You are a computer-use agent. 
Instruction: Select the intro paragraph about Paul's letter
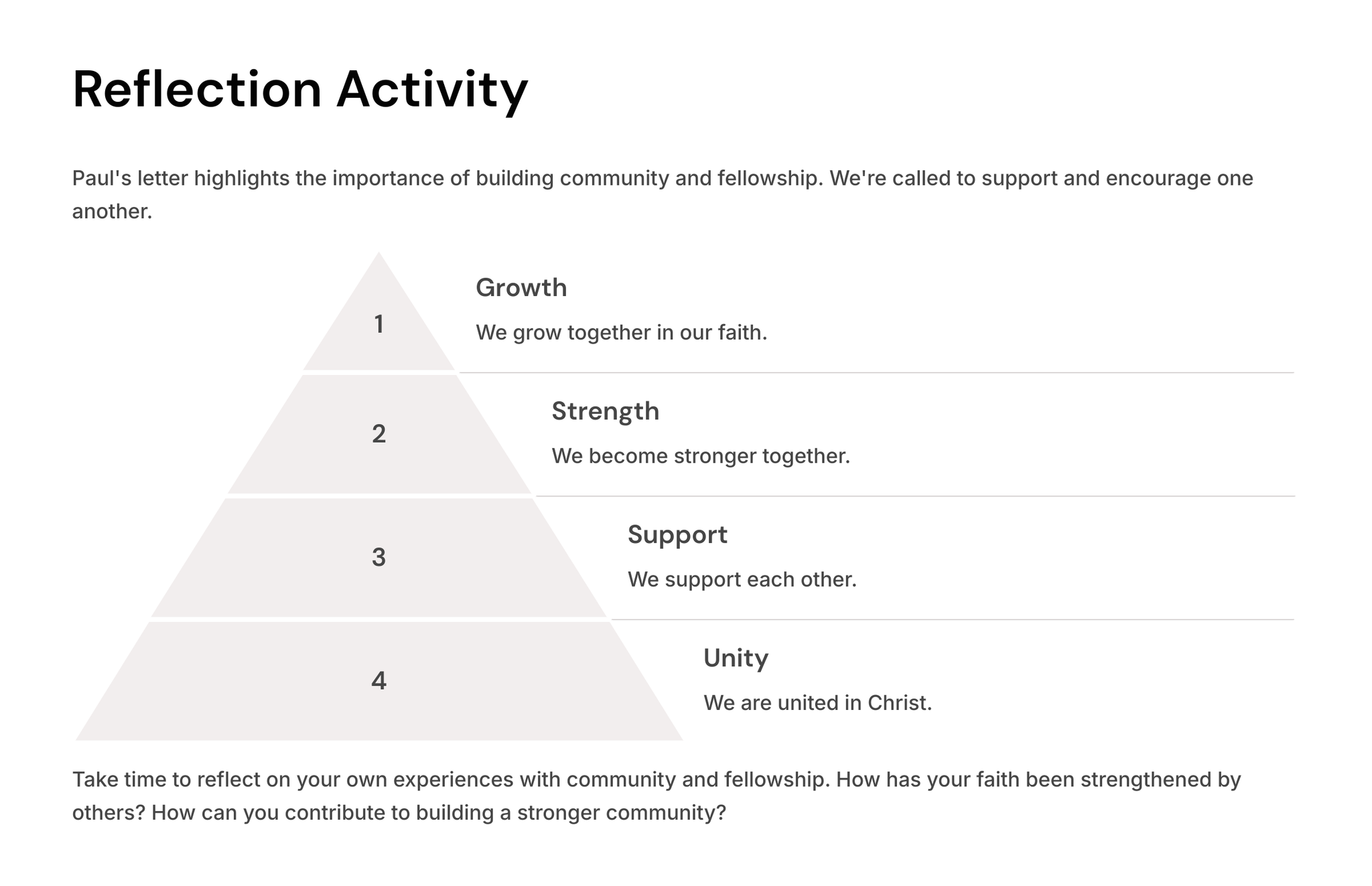point(662,194)
